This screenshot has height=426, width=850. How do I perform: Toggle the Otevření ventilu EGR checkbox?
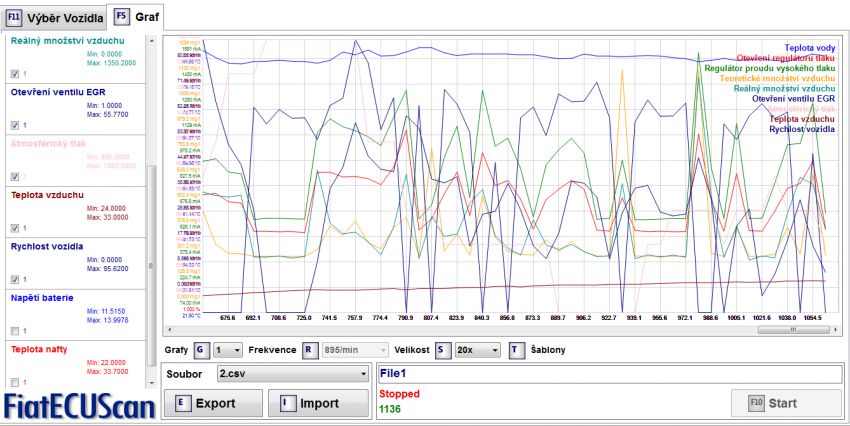14,125
